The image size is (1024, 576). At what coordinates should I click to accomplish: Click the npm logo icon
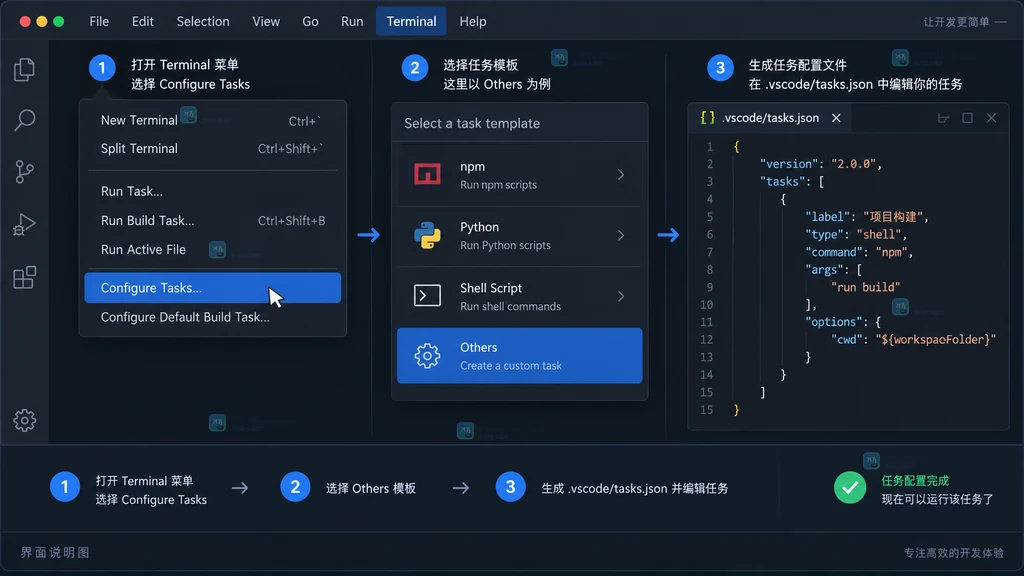point(427,174)
